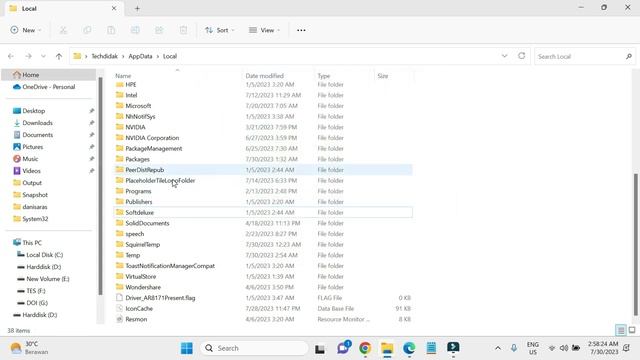Open the clock and date panel
The width and height of the screenshot is (640, 360).
pos(603,348)
